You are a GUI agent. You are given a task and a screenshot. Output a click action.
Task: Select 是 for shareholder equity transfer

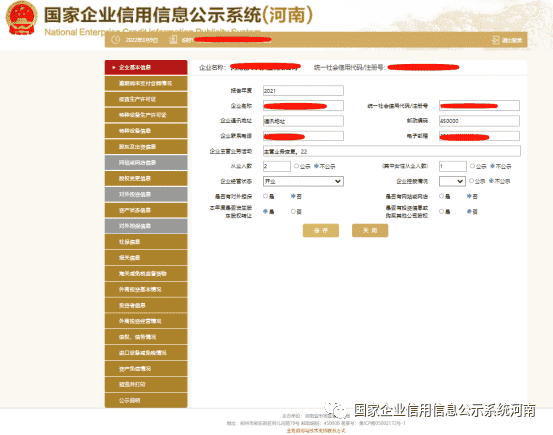click(x=266, y=211)
